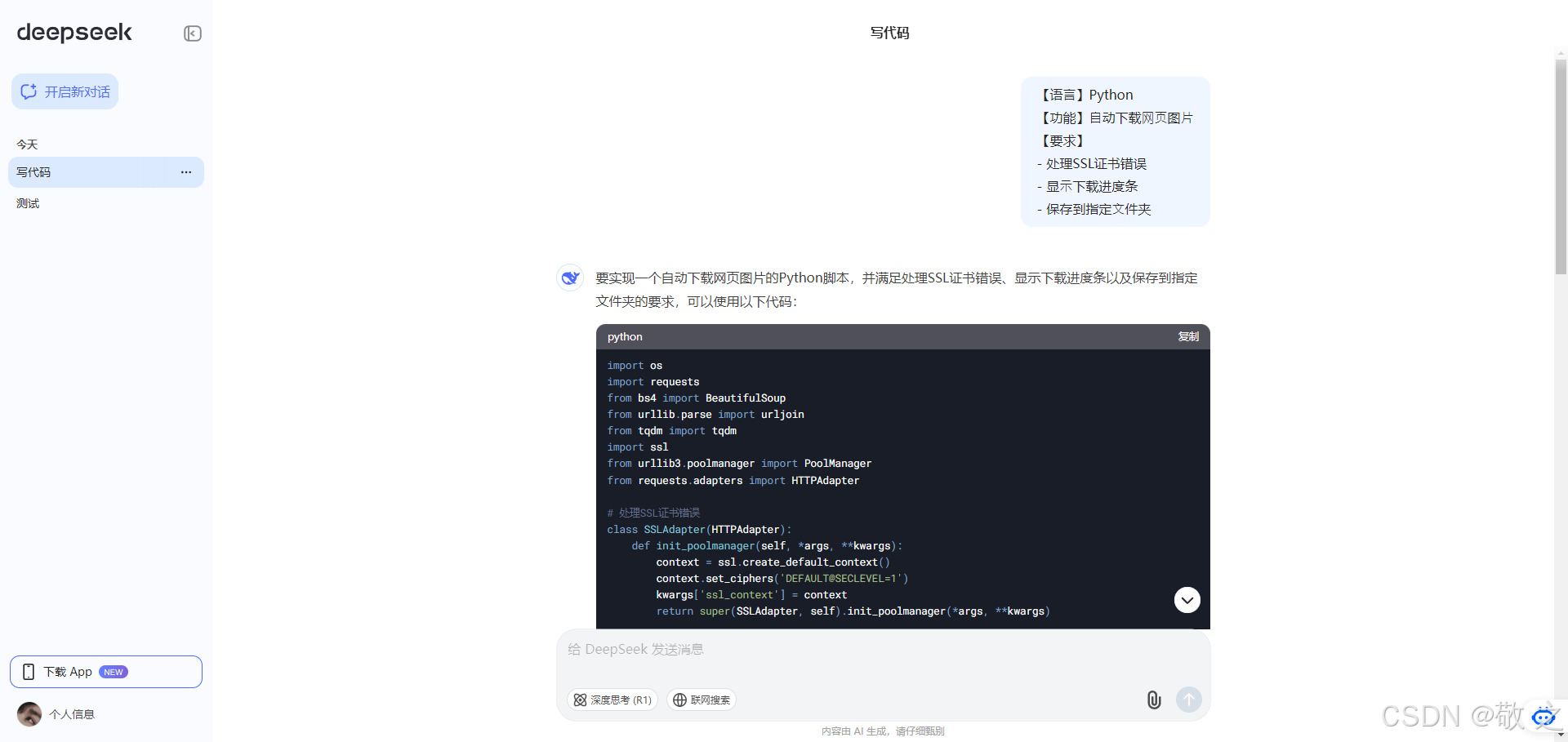
Task: Click the 下载 App button
Action: coord(106,672)
